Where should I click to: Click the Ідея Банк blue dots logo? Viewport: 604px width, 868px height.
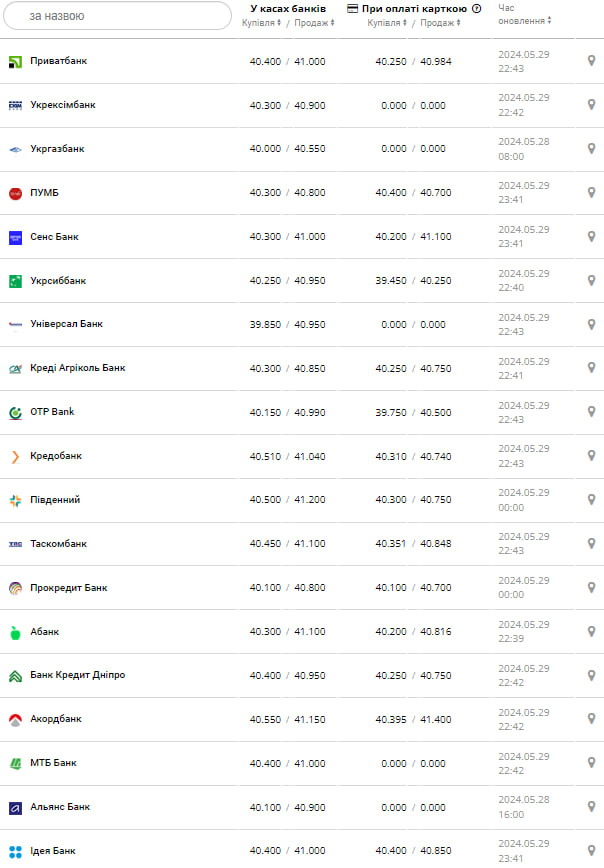(15, 851)
